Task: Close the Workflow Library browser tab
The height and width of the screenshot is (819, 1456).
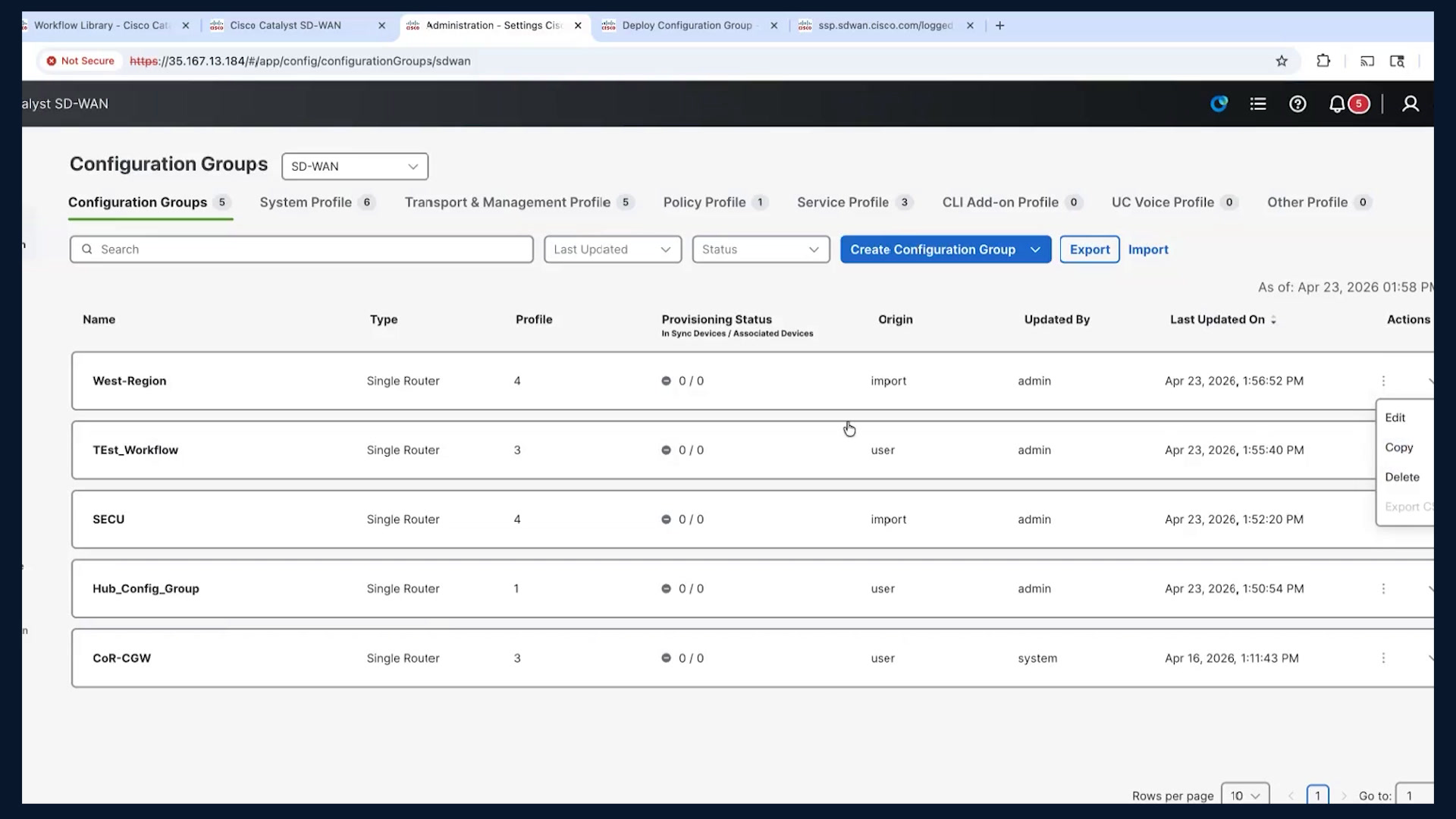Action: [186, 26]
